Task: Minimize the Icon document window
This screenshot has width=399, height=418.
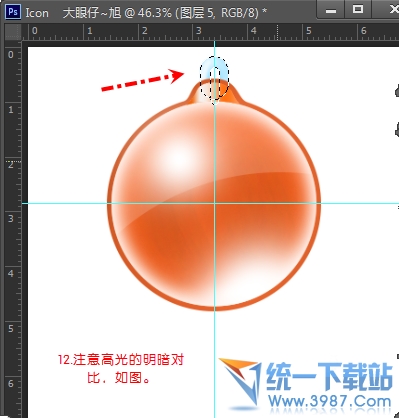Action: tap(331, 10)
